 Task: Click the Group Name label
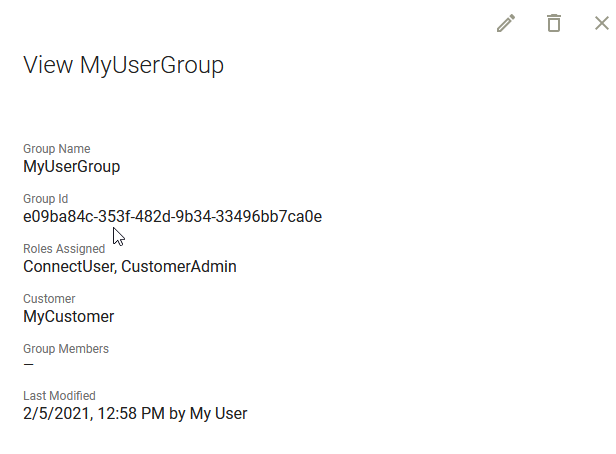[57, 149]
